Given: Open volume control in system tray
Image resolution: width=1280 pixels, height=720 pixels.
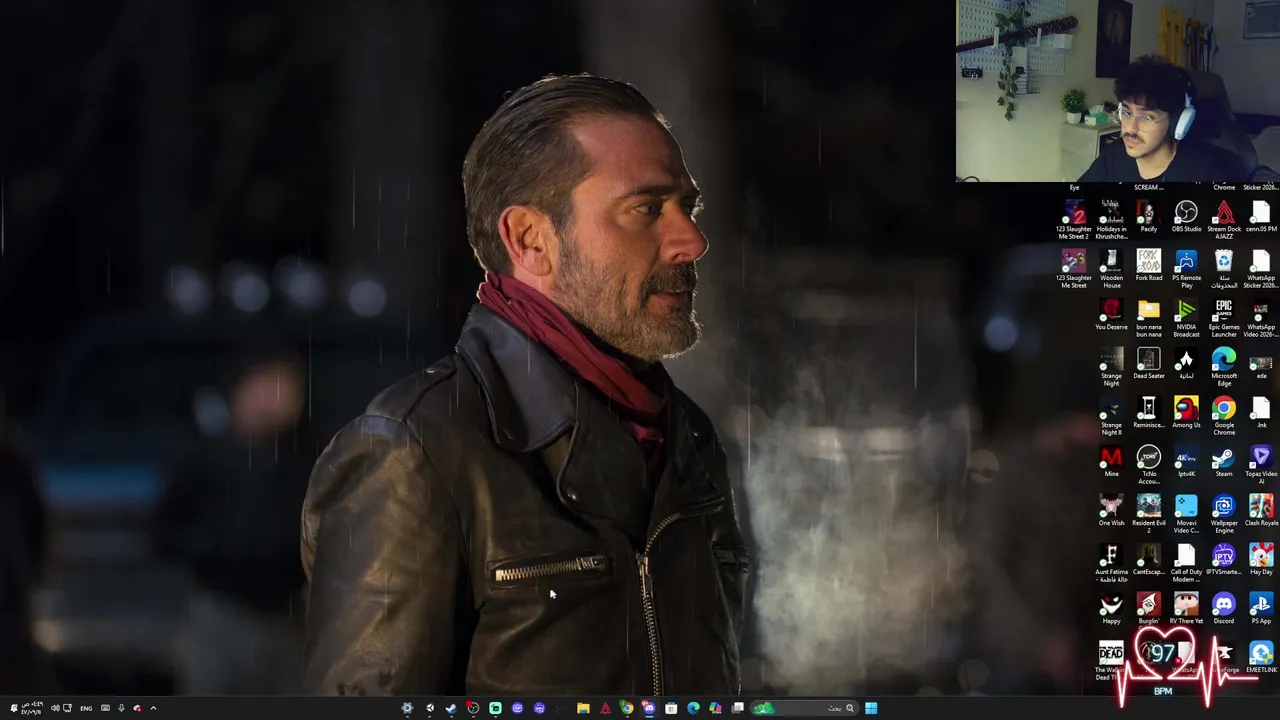Looking at the screenshot, I should (x=55, y=708).
